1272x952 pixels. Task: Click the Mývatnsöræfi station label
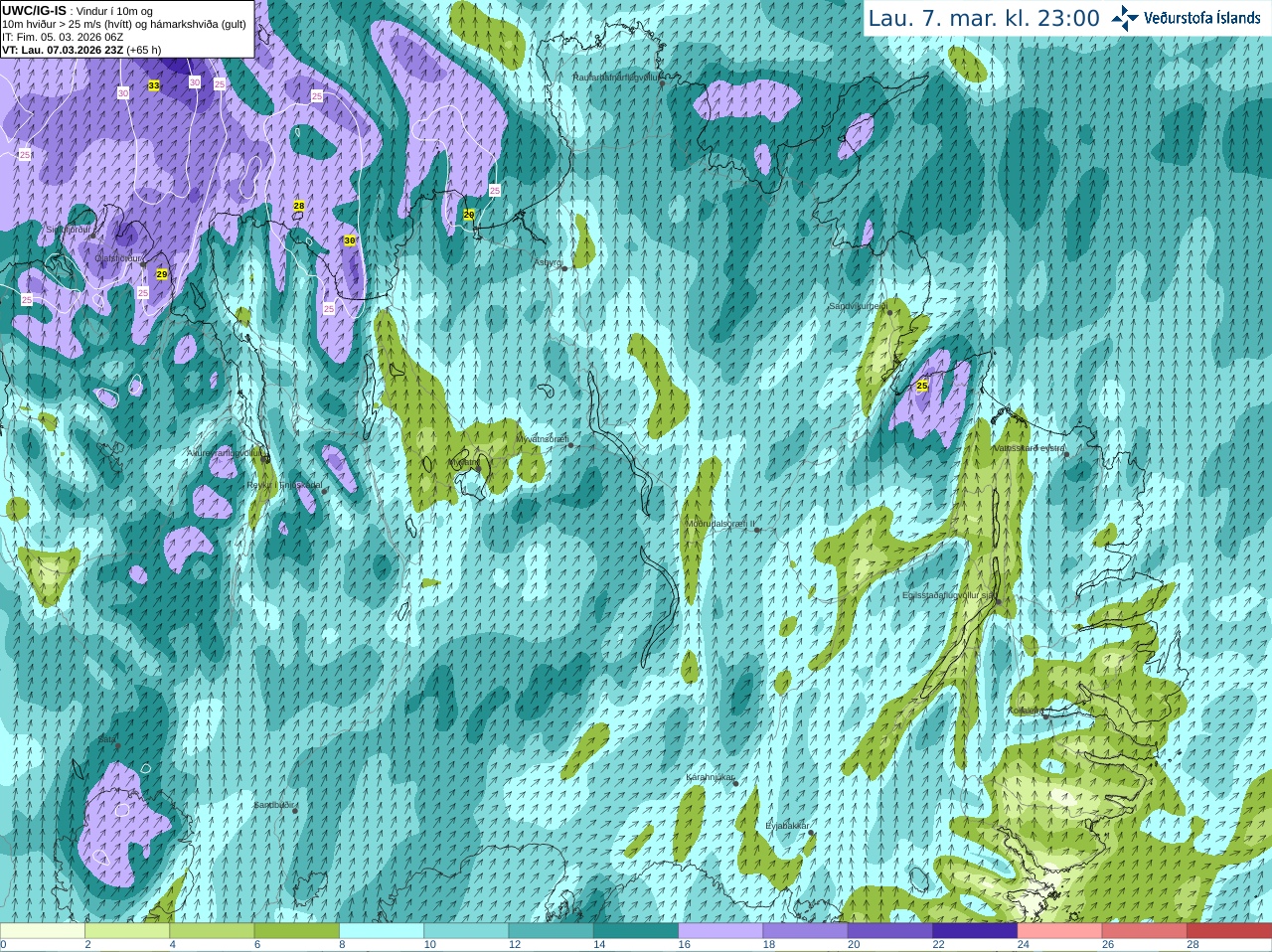point(542,438)
